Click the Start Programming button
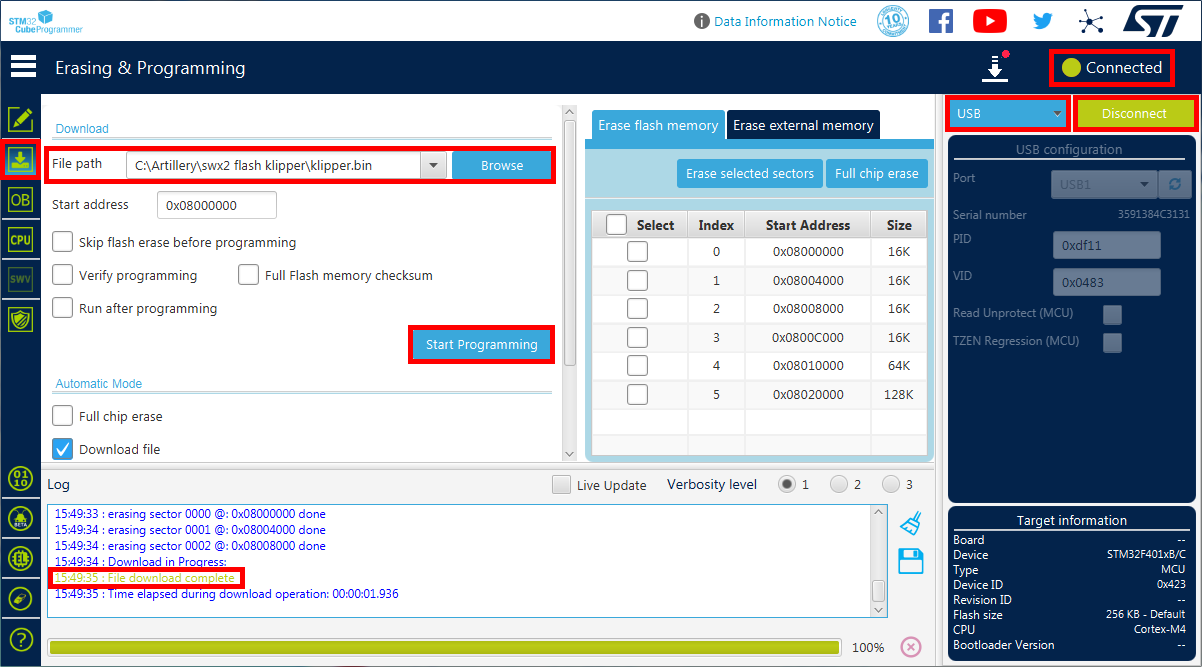The height and width of the screenshot is (667, 1202). [481, 345]
